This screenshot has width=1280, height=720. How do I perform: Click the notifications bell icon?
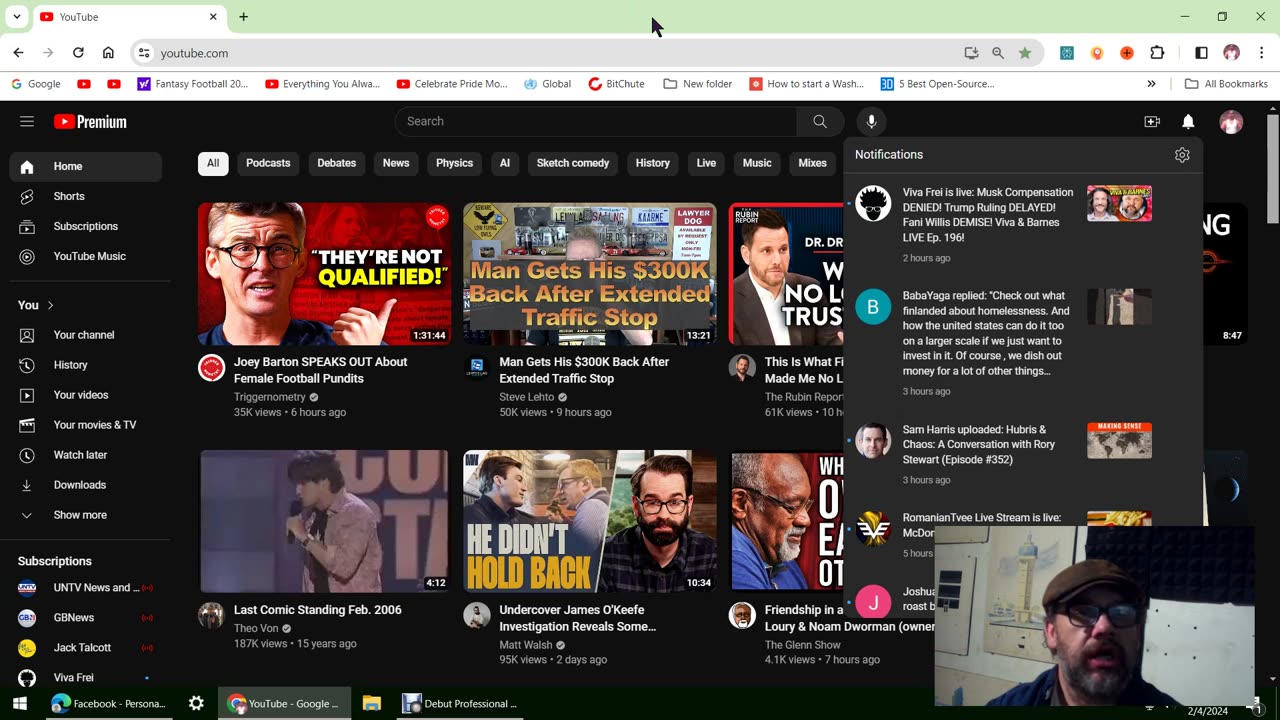pyautogui.click(x=1188, y=121)
